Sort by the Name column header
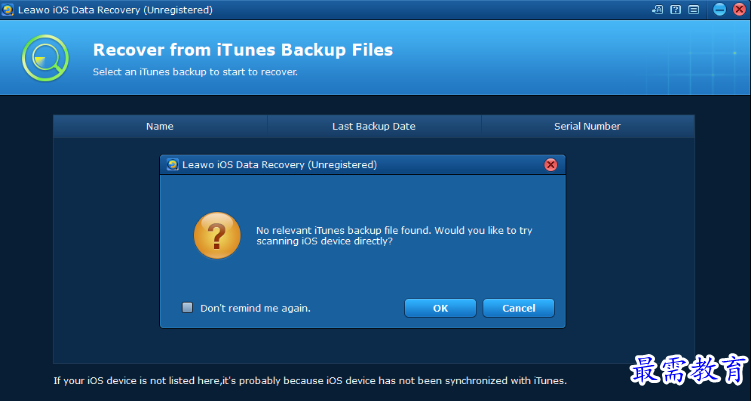 tap(160, 126)
